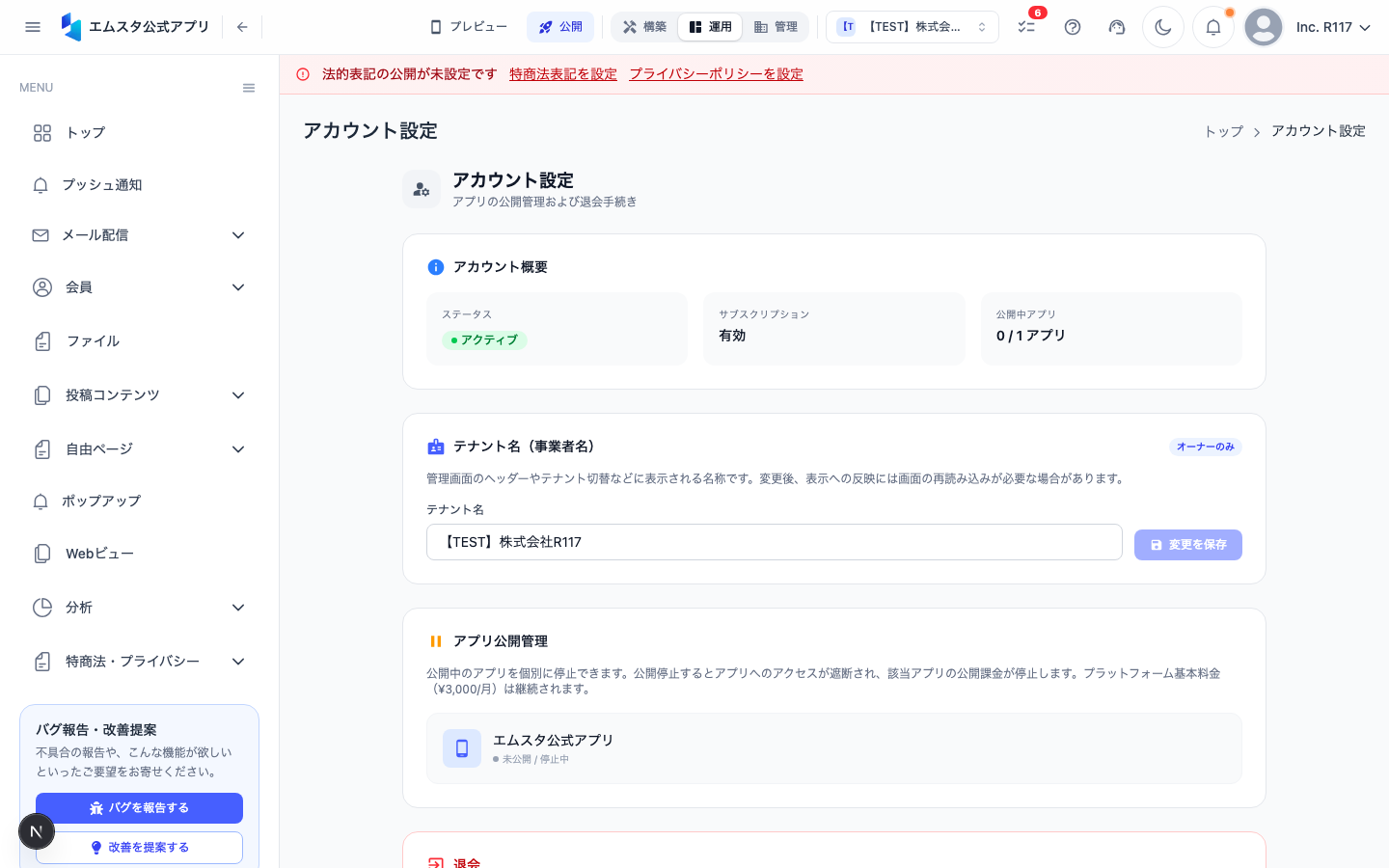Click the Next.js N badge icon

click(x=37, y=831)
